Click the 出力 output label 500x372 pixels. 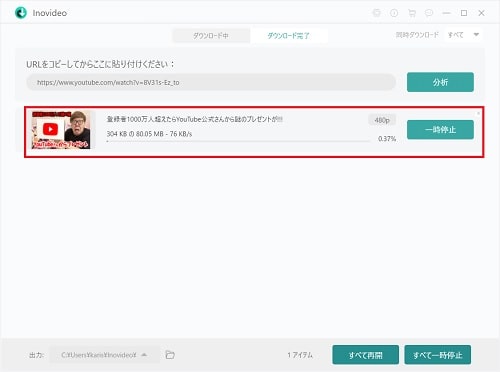[x=36, y=355]
